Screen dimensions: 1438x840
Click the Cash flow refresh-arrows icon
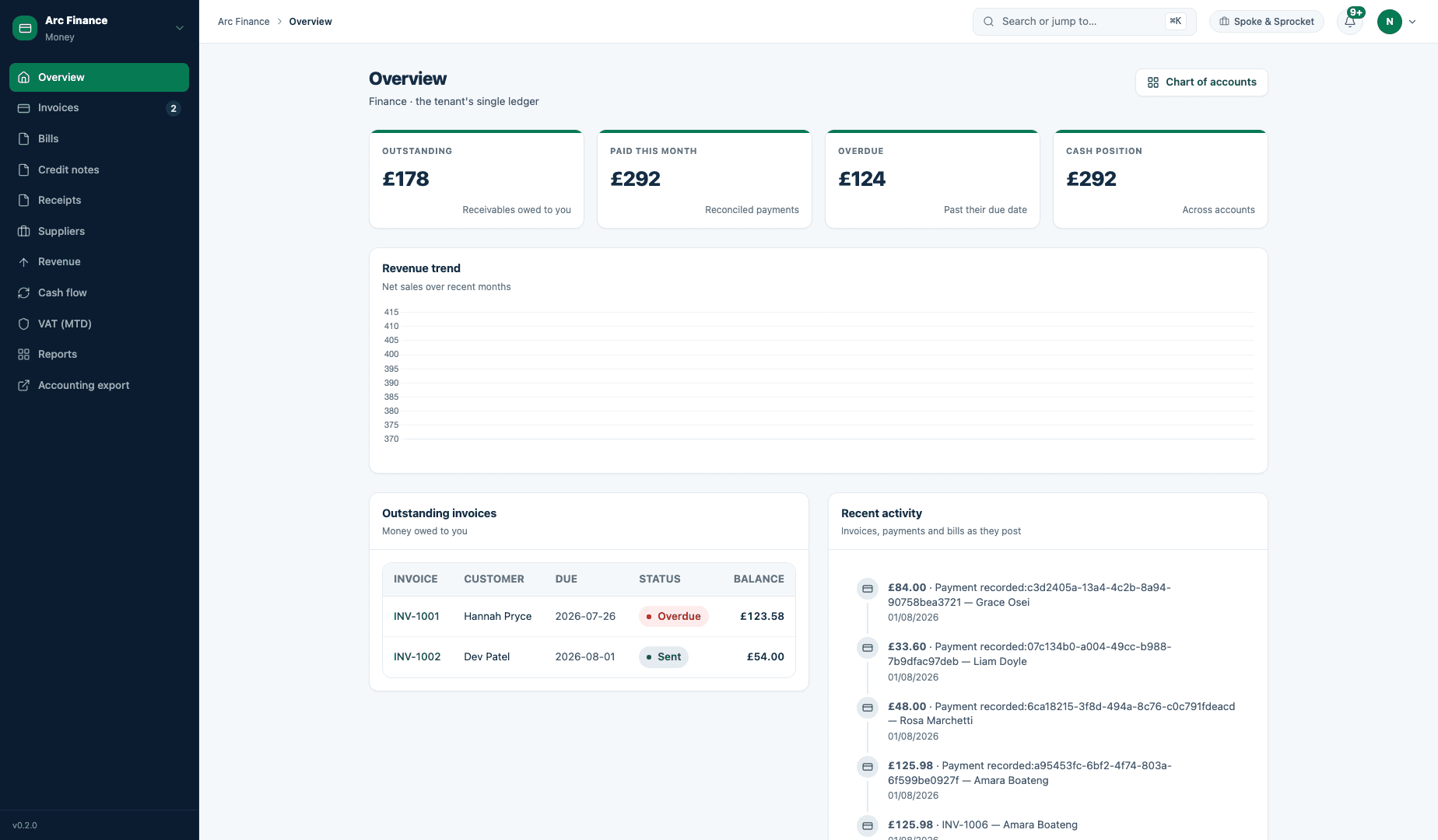click(24, 292)
